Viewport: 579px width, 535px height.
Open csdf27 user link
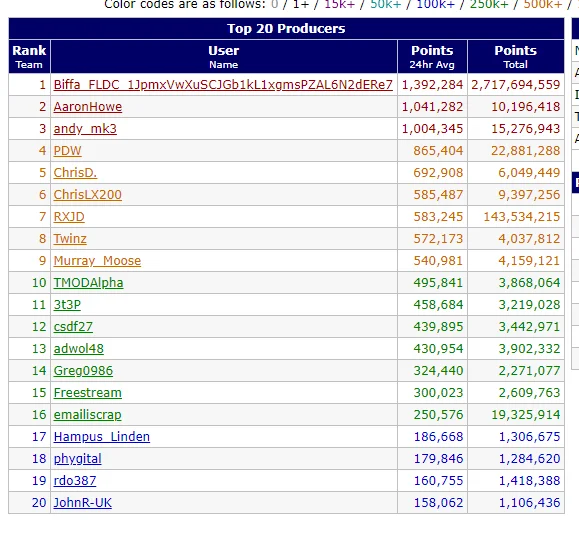[73, 327]
